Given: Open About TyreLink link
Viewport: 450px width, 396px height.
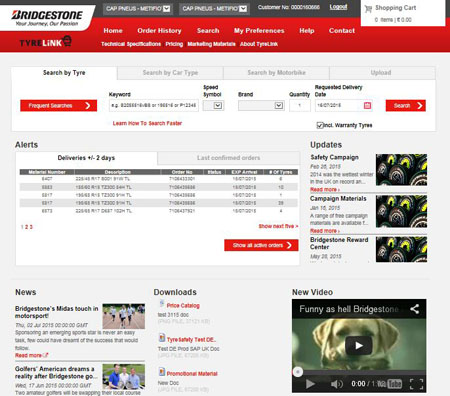Looking at the screenshot, I should click(x=259, y=44).
